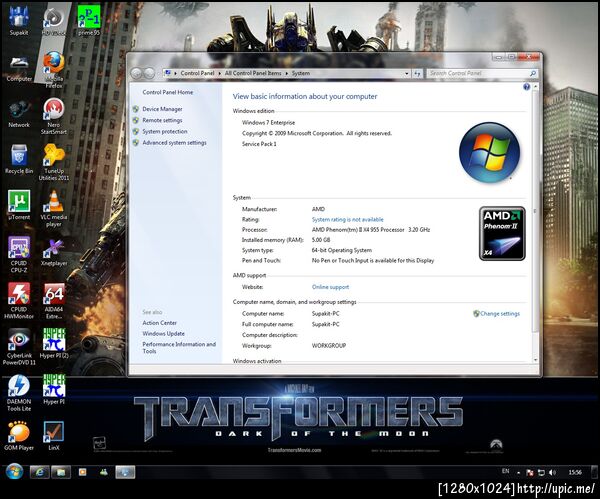Open Action Center link
The width and height of the screenshot is (600, 499).
(x=160, y=323)
